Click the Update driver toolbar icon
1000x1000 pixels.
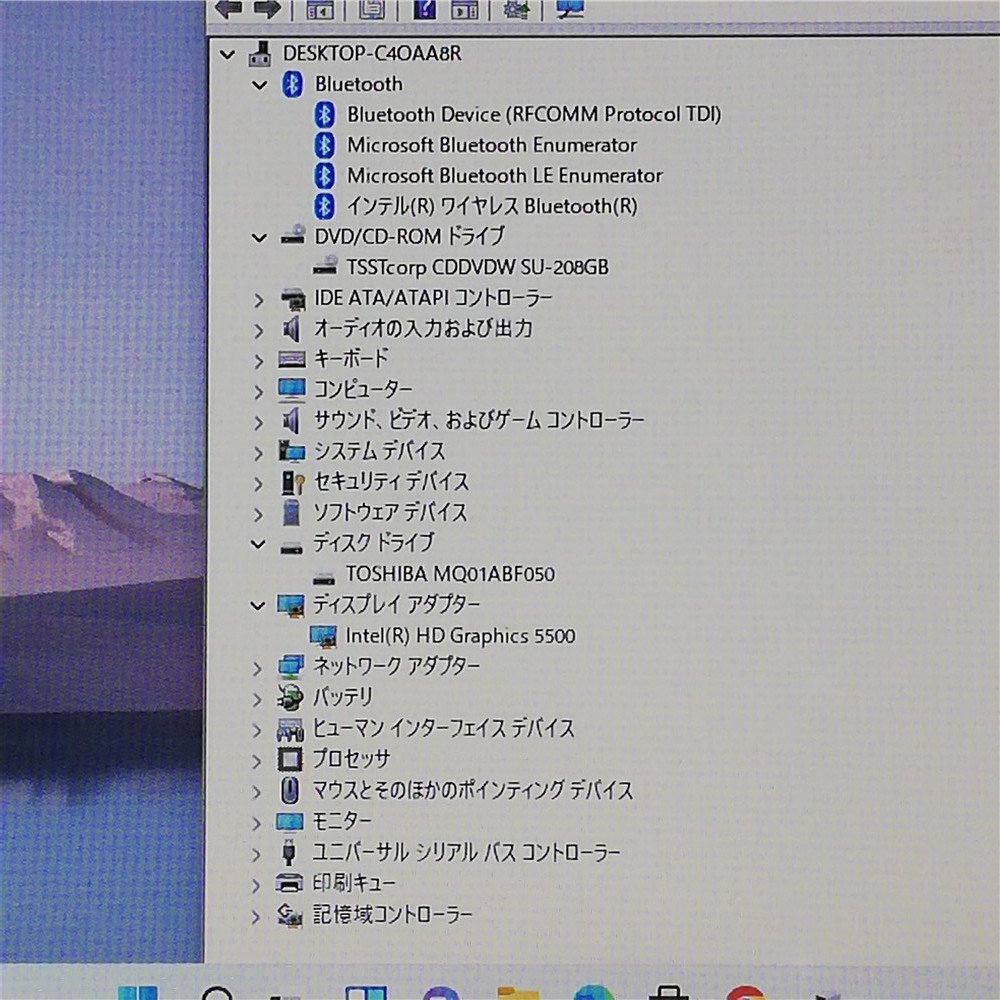(x=516, y=9)
